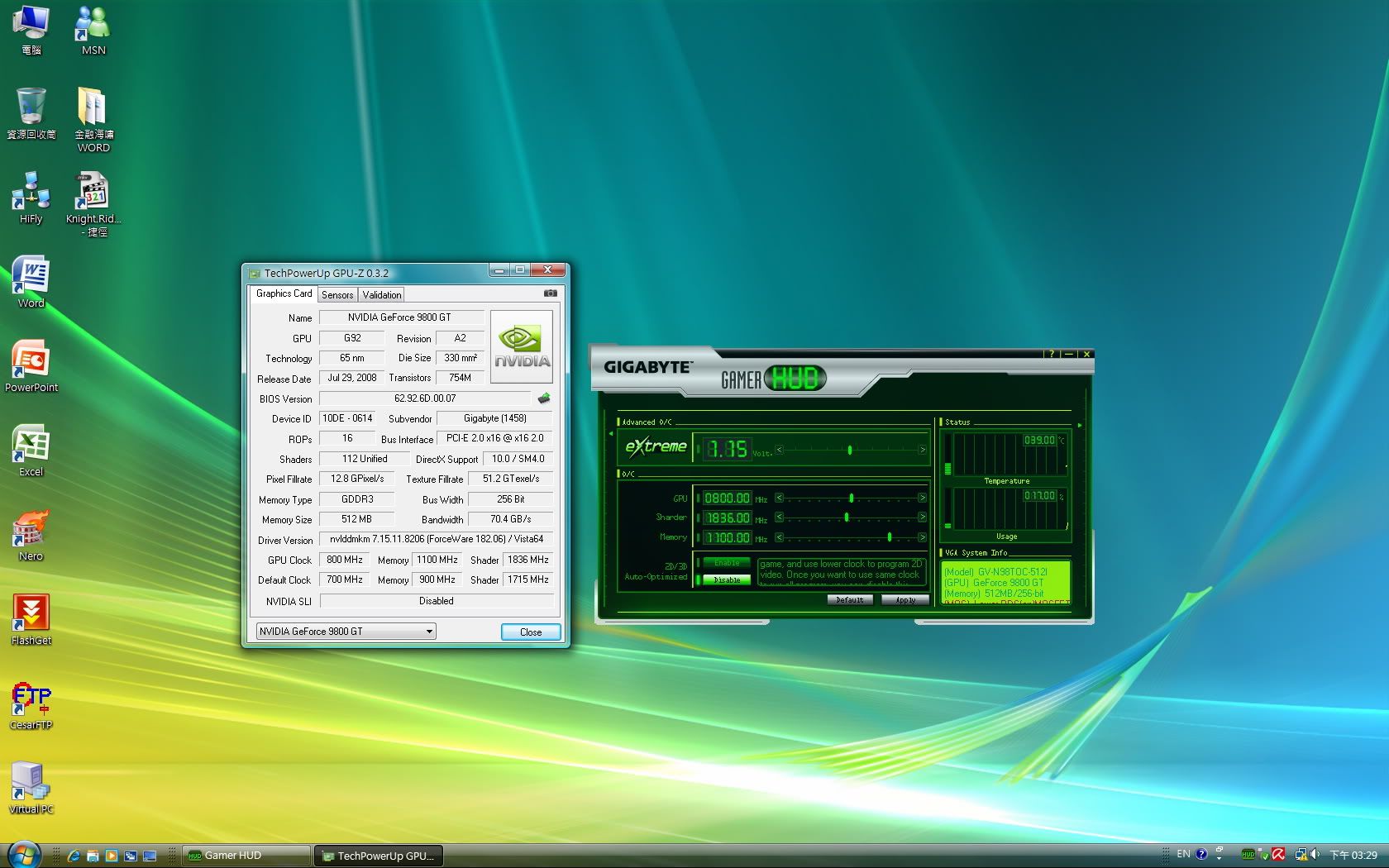
Task: Launch PowerPoint from desktop shortcut
Action: [x=31, y=367]
